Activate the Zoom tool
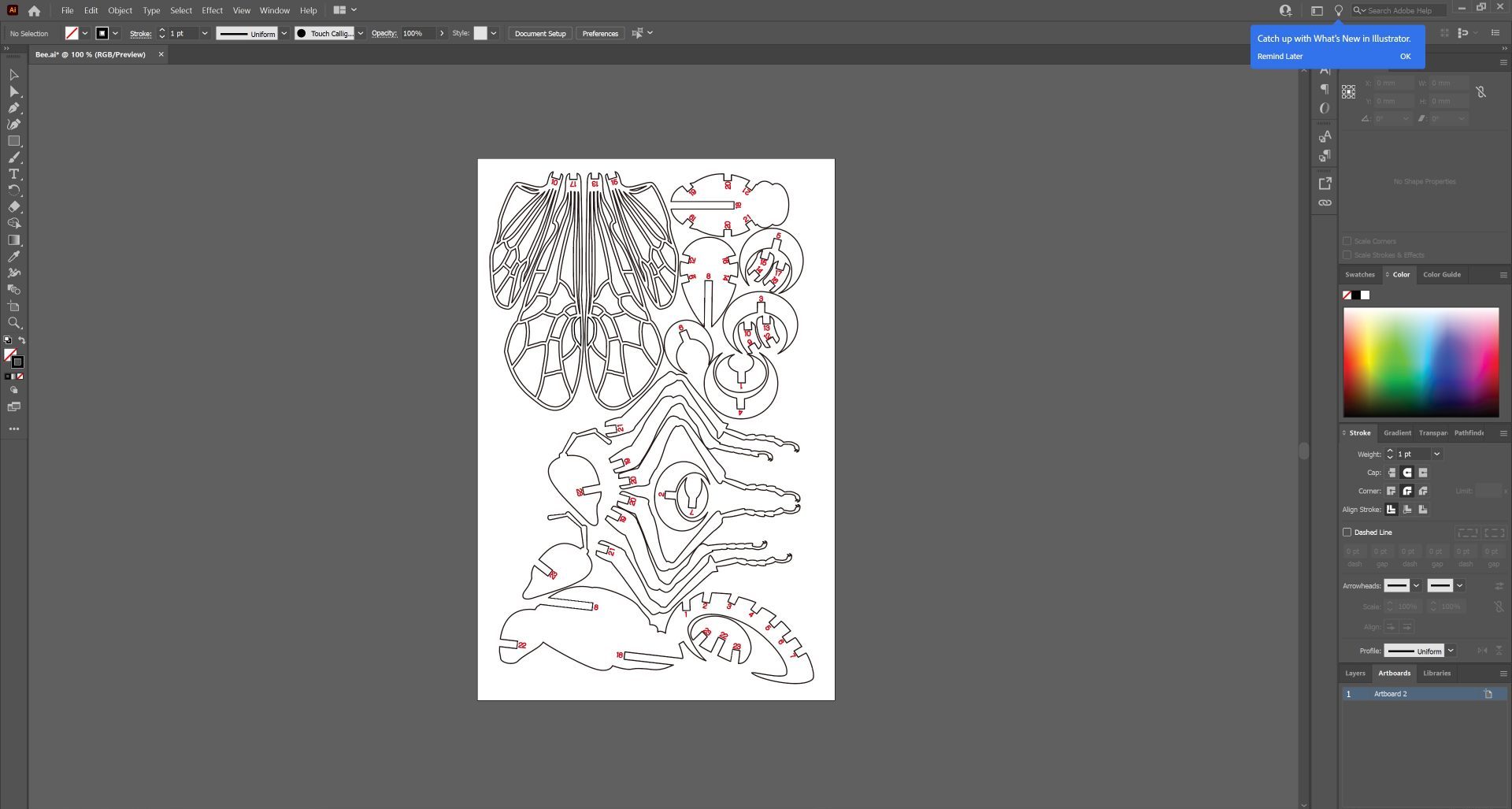1512x809 pixels. tap(14, 323)
